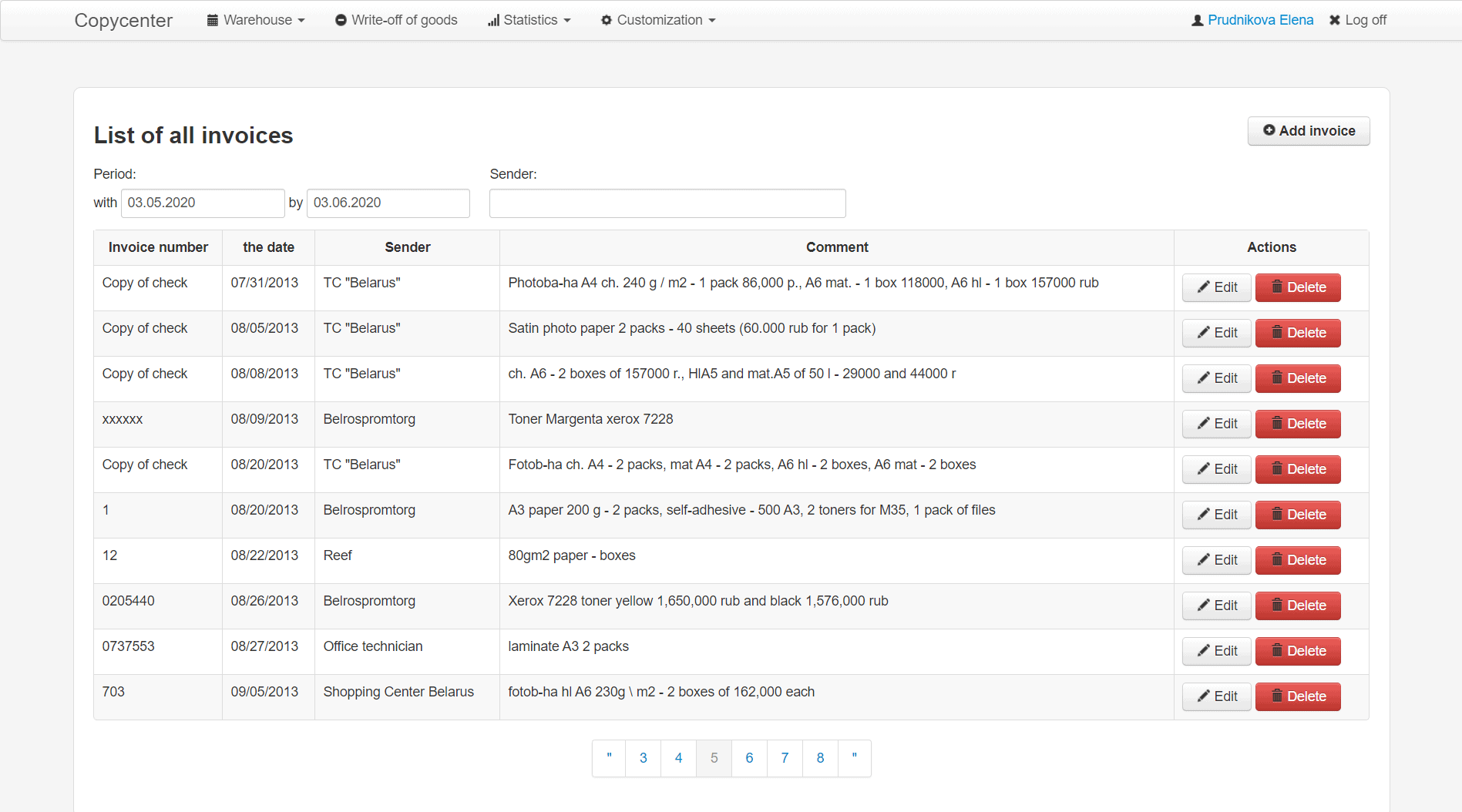Focus the period start date field 03.05.2020
The image size is (1462, 812).
tap(203, 203)
